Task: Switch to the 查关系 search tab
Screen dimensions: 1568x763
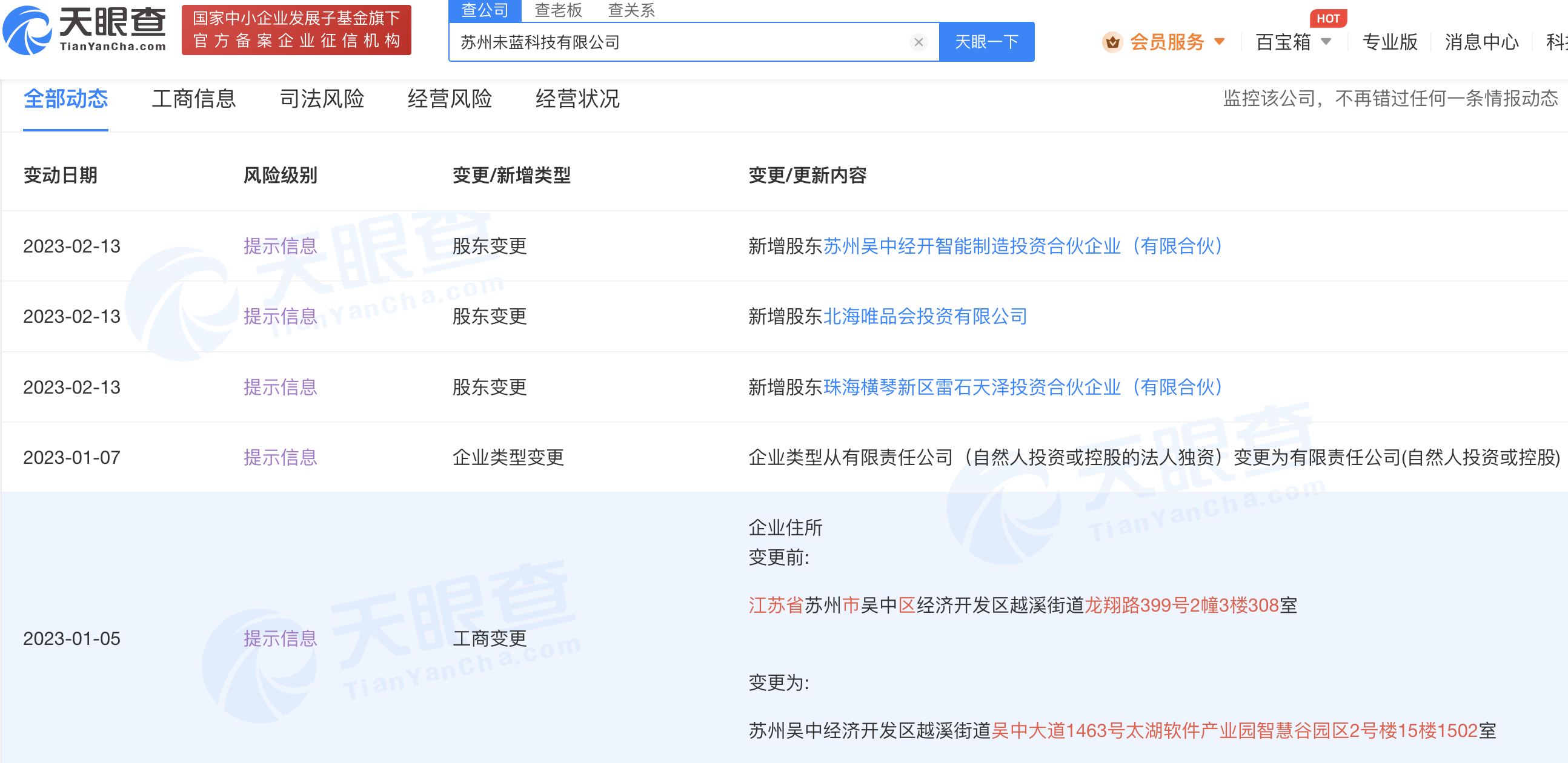Action: [631, 10]
